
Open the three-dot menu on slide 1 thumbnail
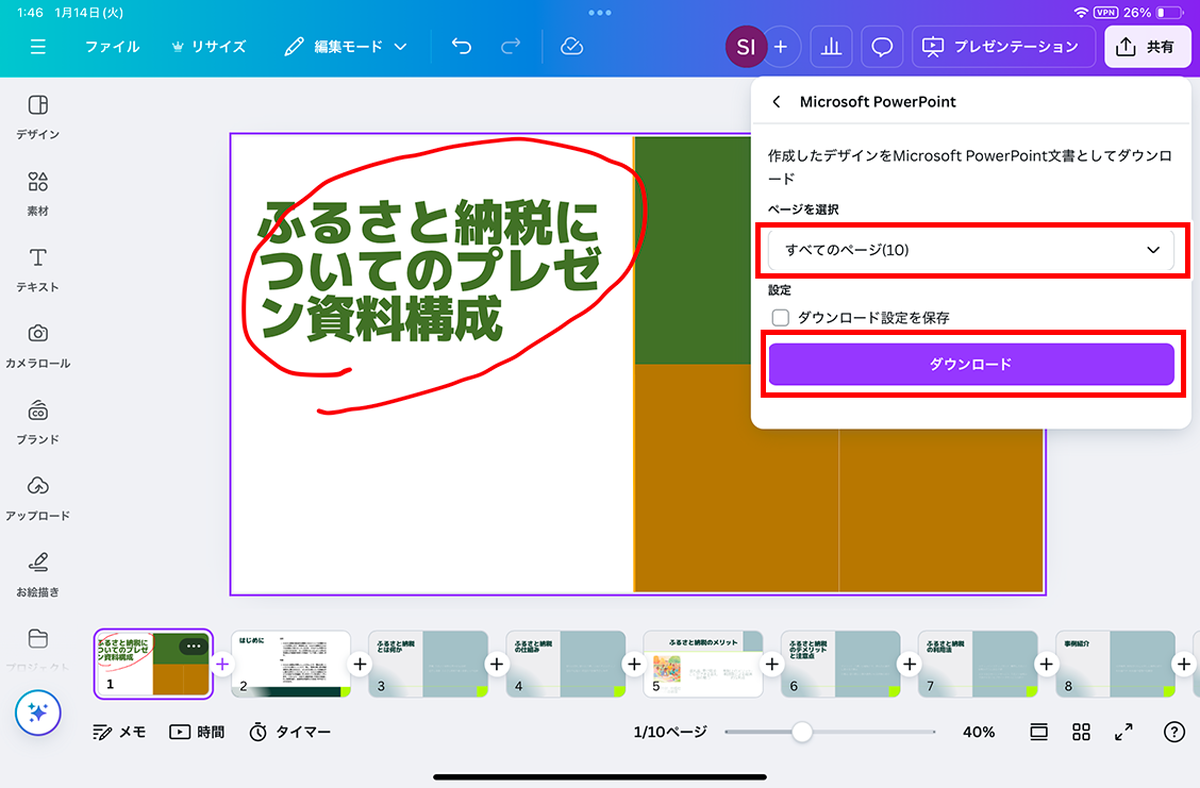(193, 646)
